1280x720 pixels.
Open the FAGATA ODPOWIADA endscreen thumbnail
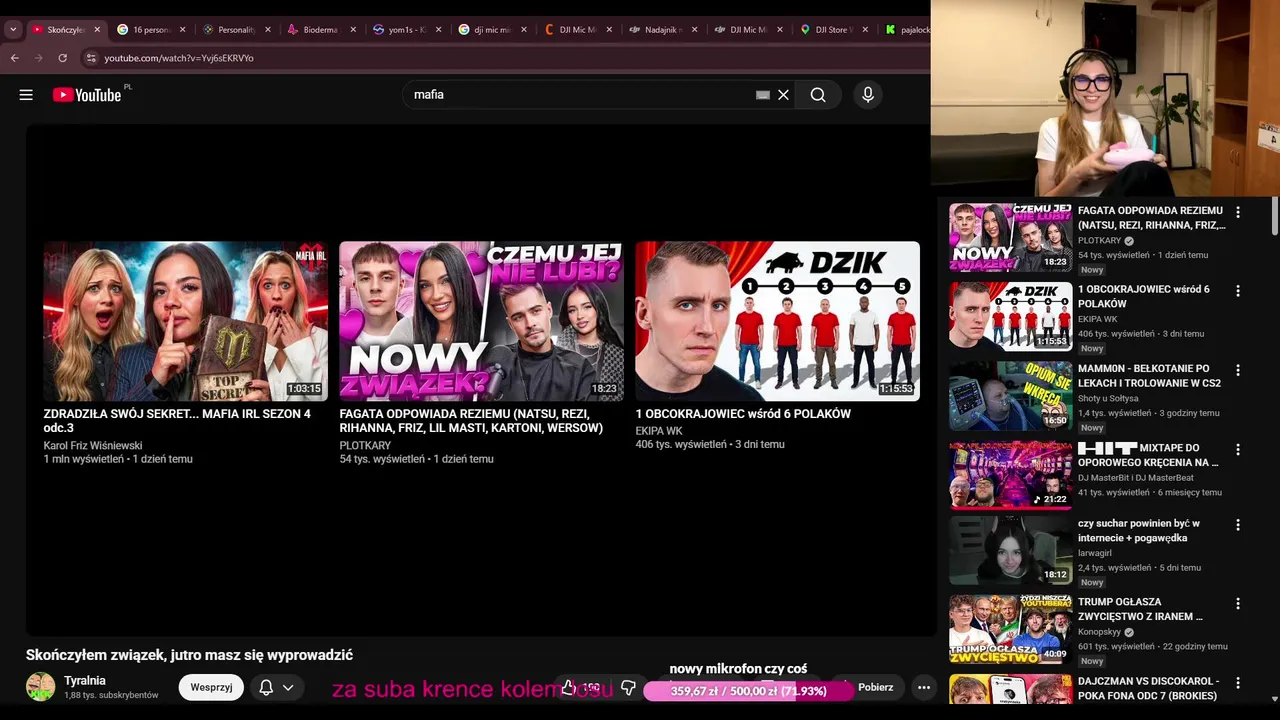(x=481, y=321)
